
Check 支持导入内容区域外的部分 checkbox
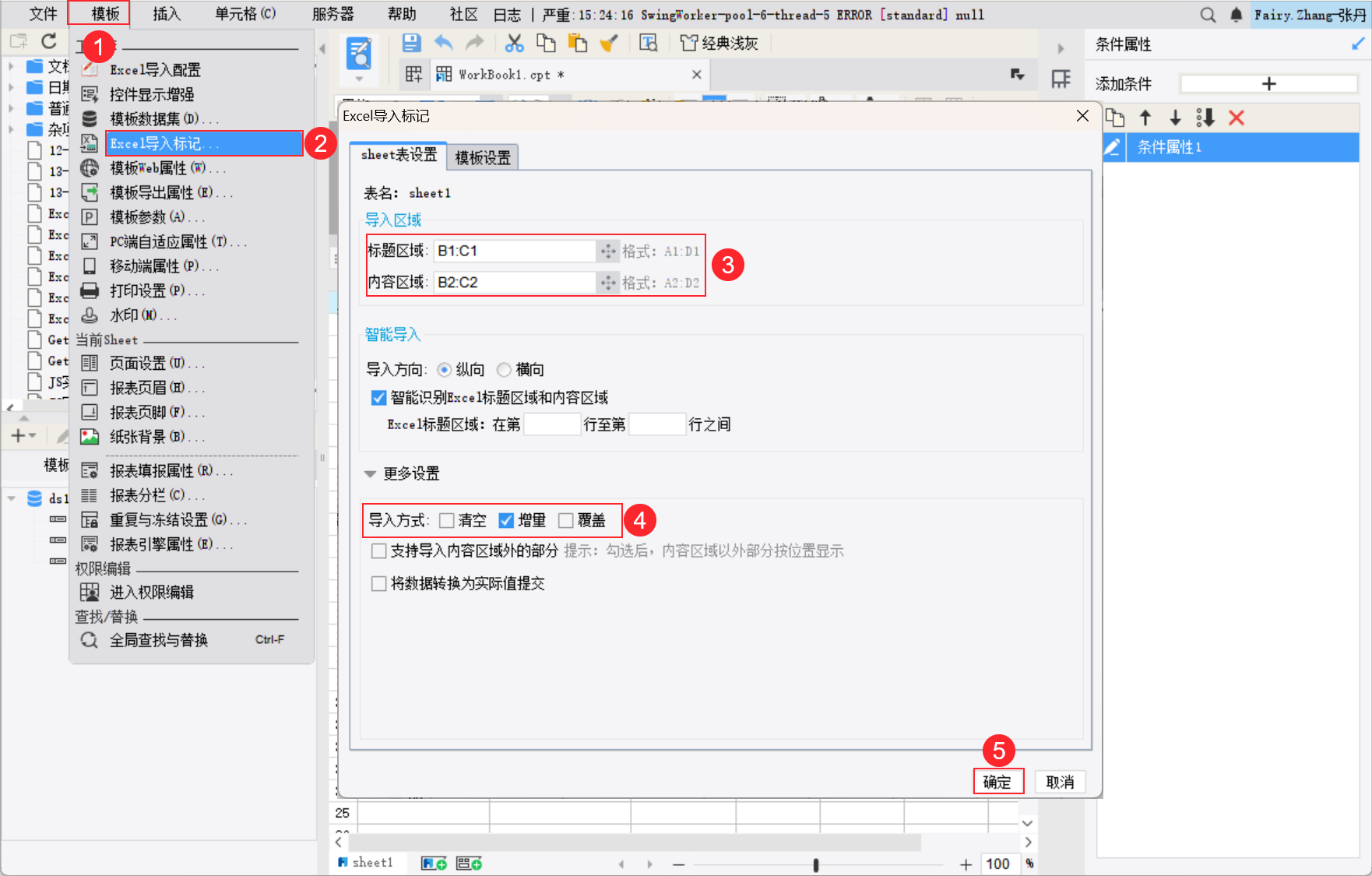[x=378, y=551]
